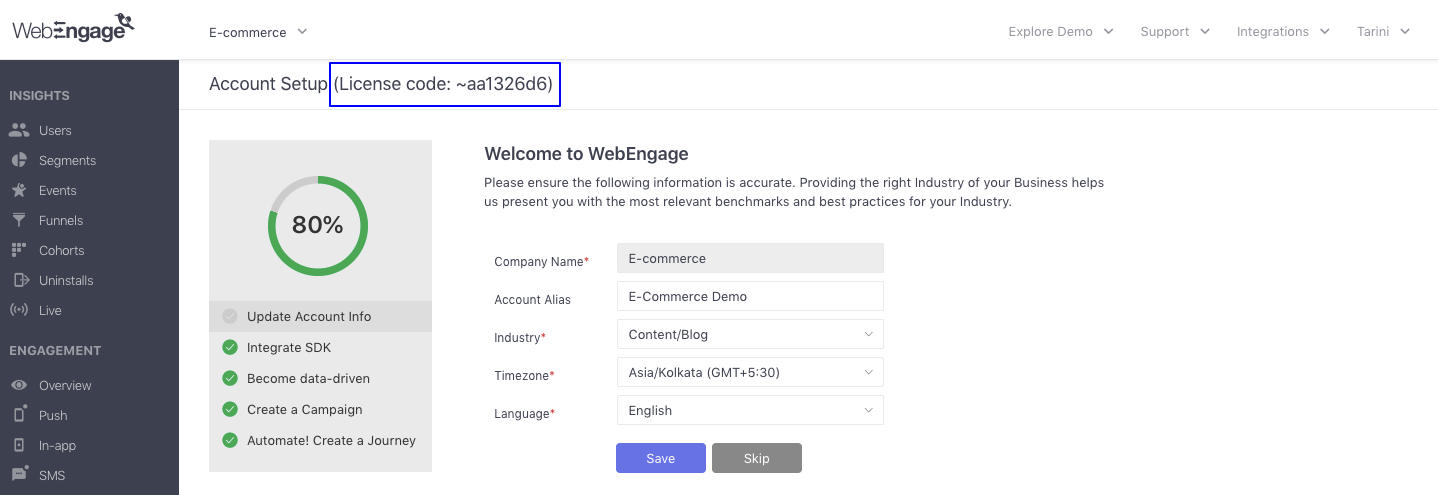Image resolution: width=1438 pixels, height=495 pixels.
Task: Click the In-app phone icon
Action: [19, 445]
